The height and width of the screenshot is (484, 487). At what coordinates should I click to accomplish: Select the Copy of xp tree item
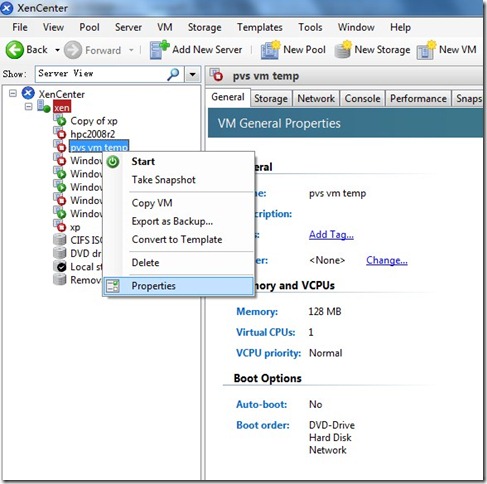(x=94, y=121)
